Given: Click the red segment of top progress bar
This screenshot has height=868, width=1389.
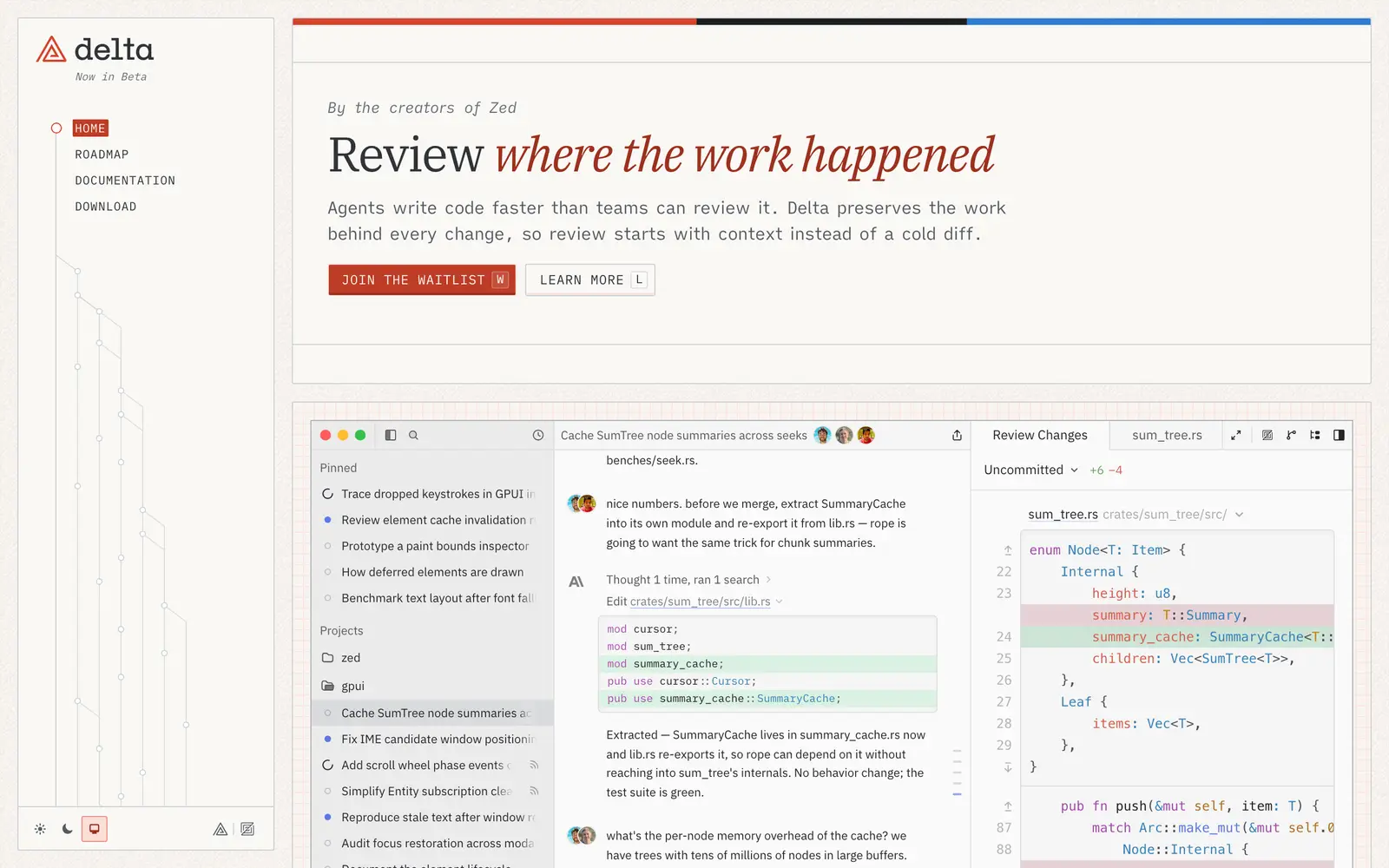Looking at the screenshot, I should (x=494, y=22).
